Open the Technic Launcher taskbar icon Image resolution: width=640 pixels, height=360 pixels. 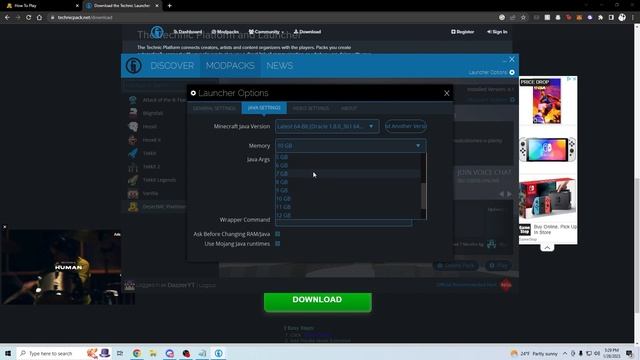click(x=219, y=353)
